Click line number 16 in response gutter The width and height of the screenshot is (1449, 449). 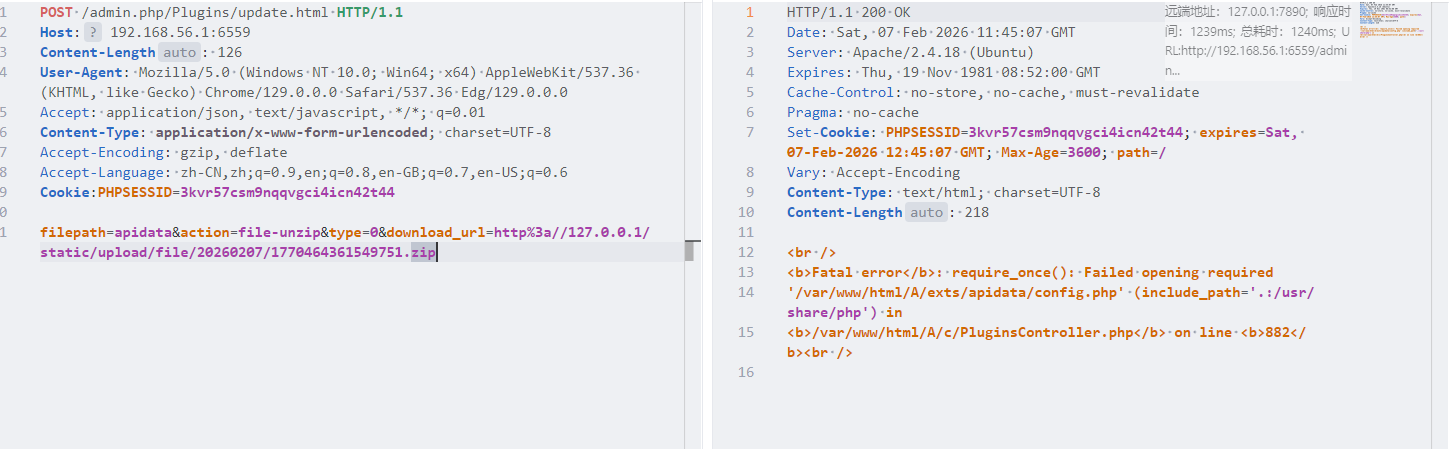pos(745,372)
